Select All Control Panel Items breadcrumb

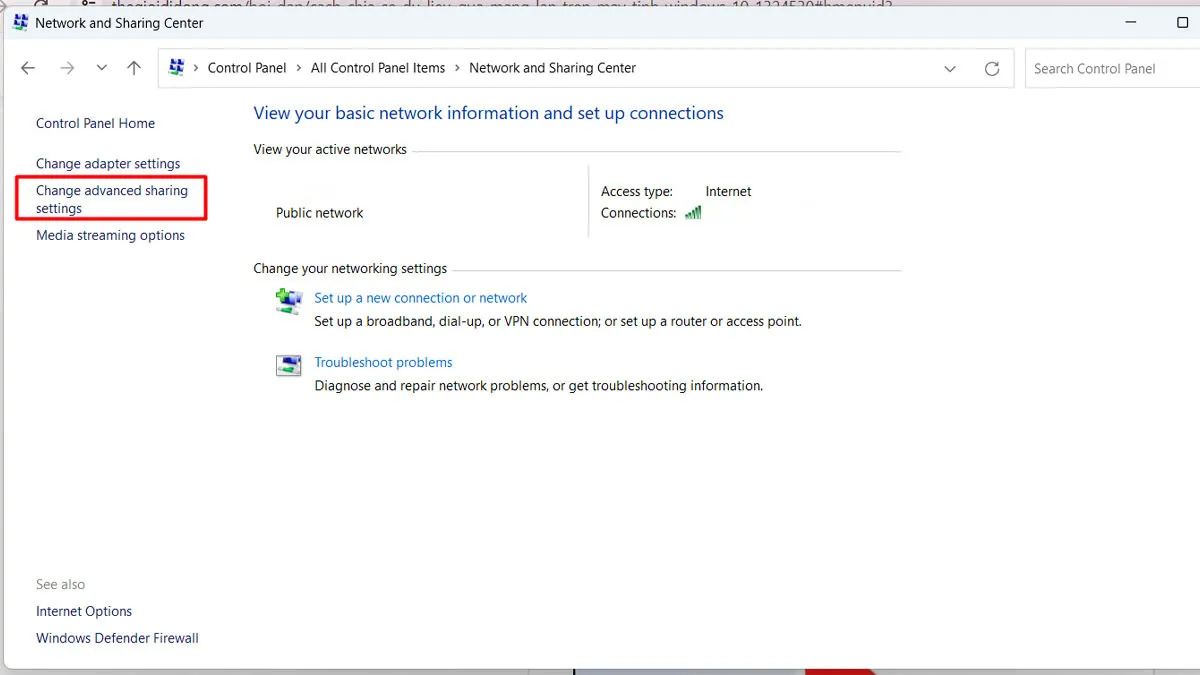tap(377, 68)
